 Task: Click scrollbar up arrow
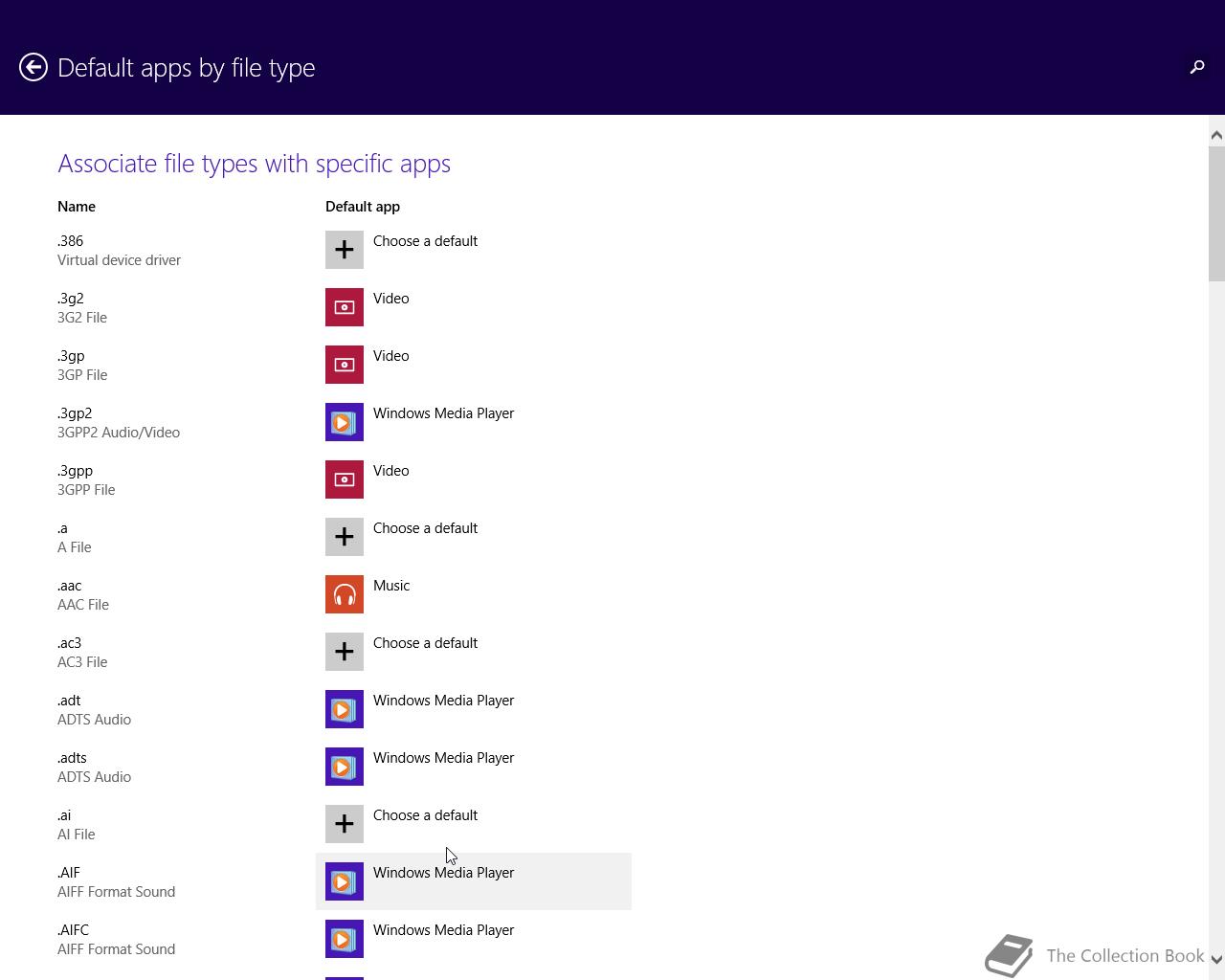pos(1216,135)
